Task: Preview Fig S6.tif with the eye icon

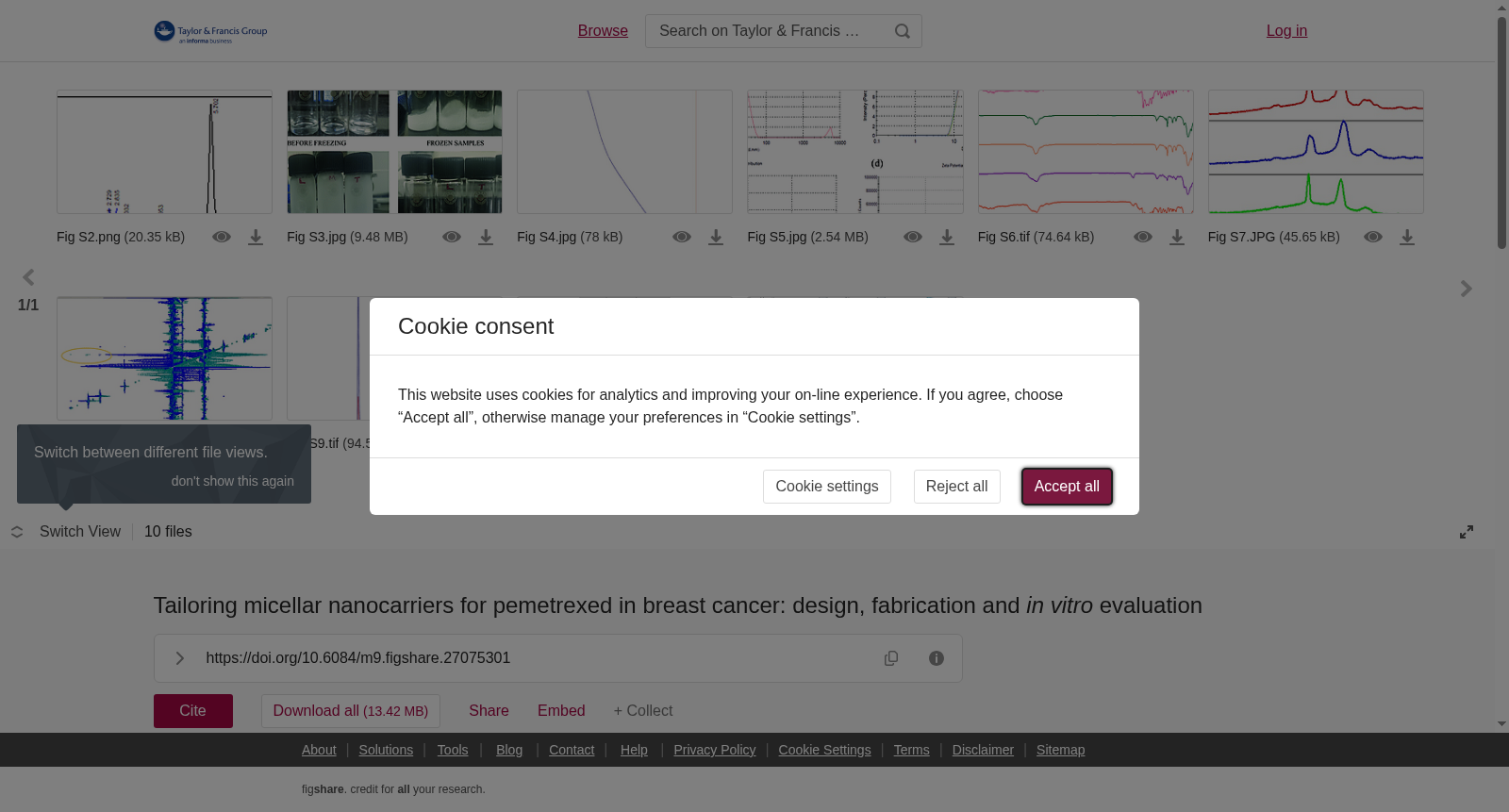Action: click(1143, 237)
